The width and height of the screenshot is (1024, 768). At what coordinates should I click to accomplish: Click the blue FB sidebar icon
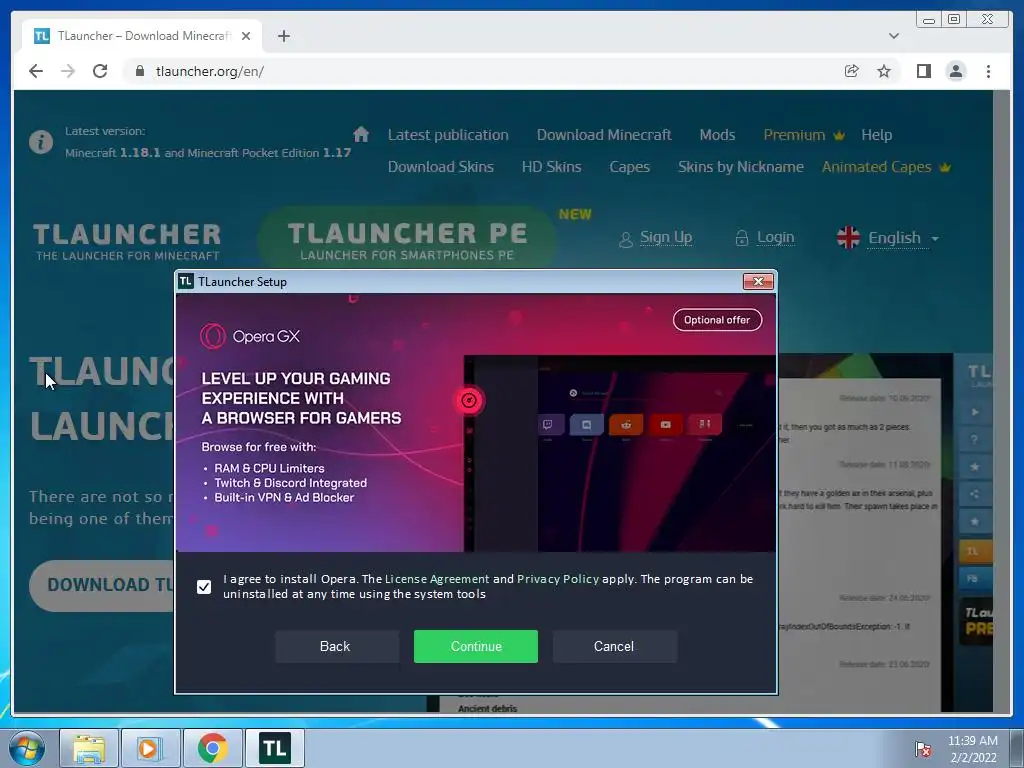(x=974, y=578)
